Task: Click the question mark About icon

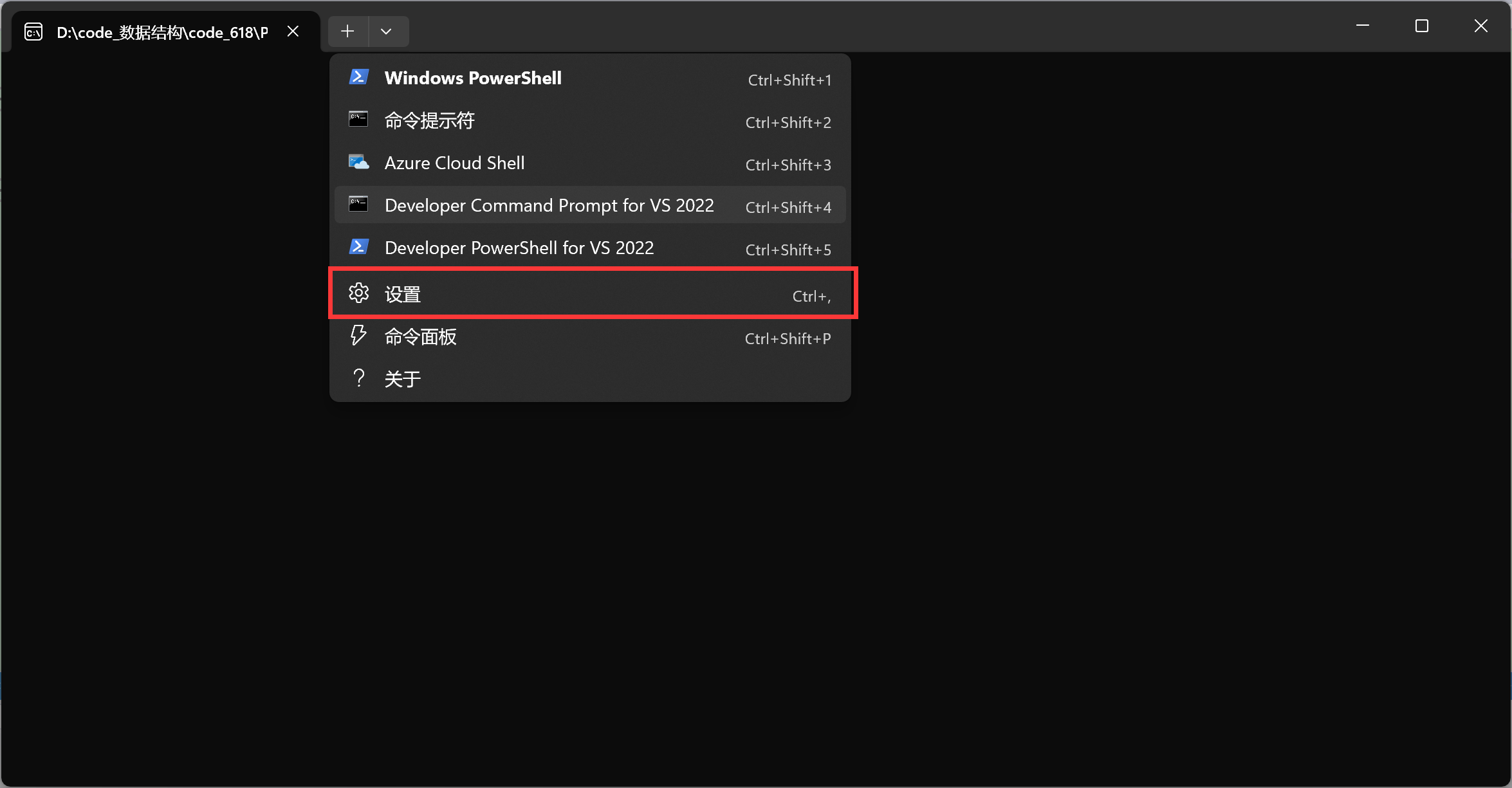Action: click(358, 378)
